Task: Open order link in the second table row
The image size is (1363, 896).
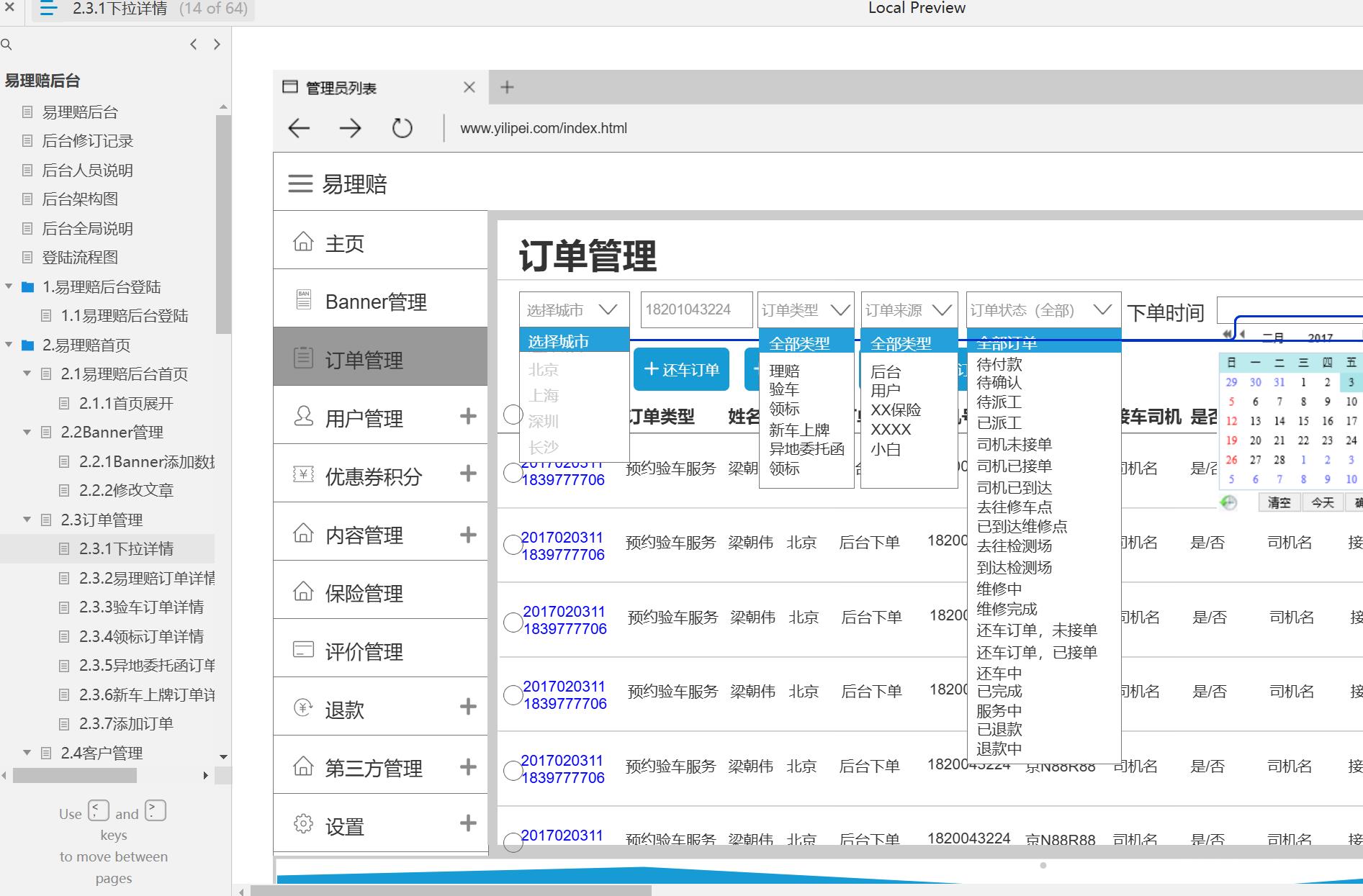Action: 562,546
